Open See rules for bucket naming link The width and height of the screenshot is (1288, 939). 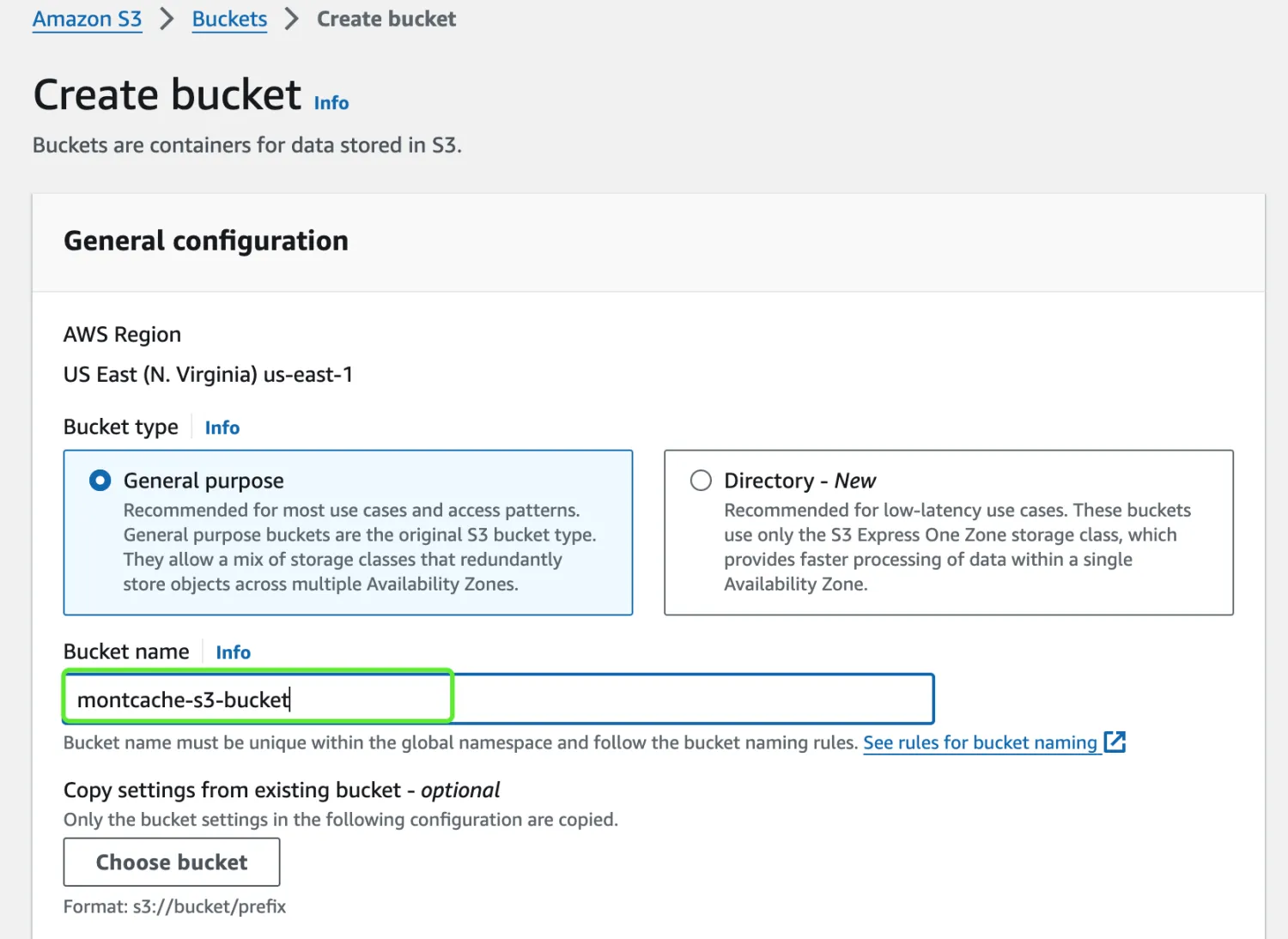980,742
